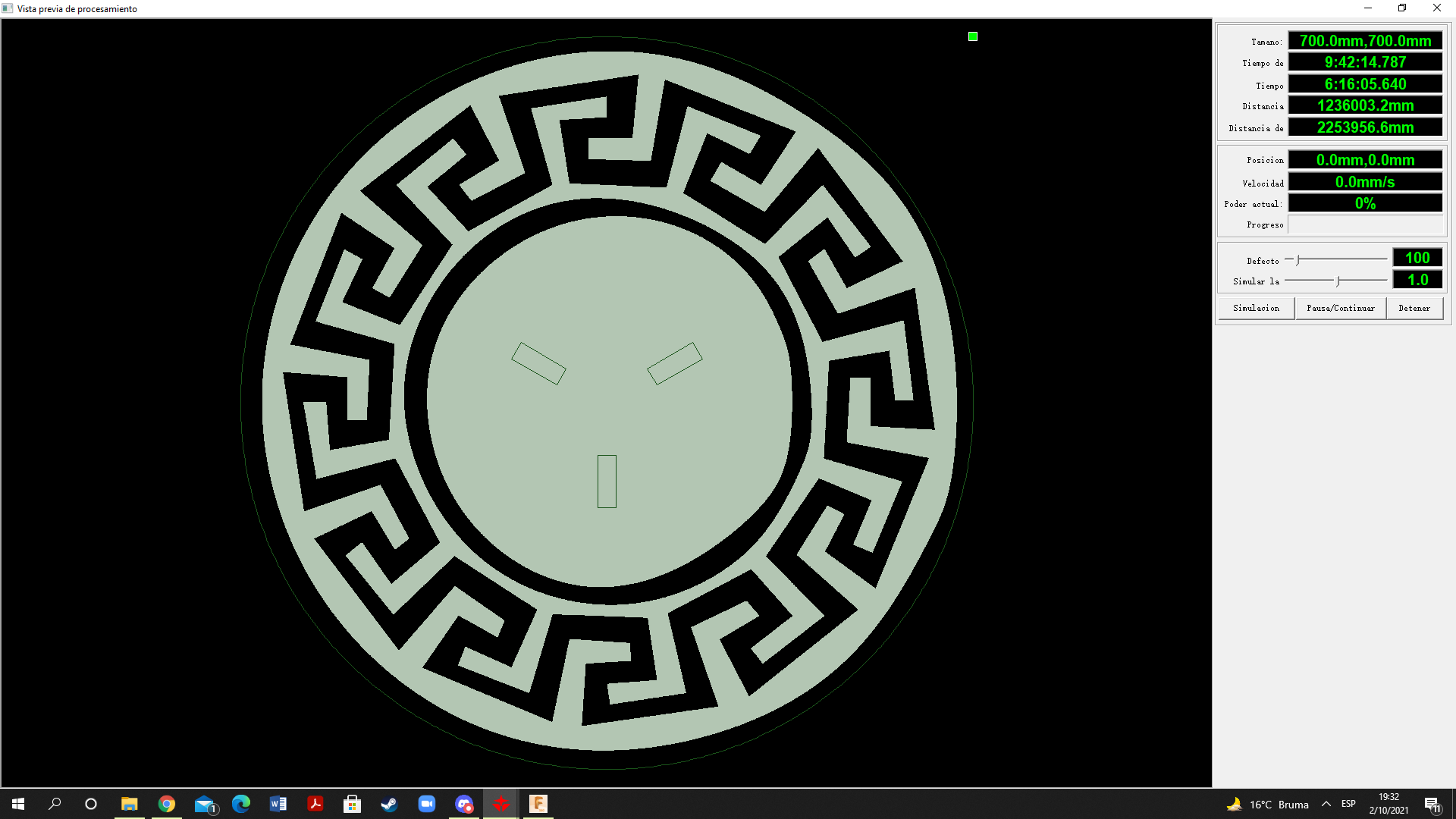This screenshot has width=1456, height=819.
Task: Select the distance value 2253956.6mm
Action: pos(1365,127)
